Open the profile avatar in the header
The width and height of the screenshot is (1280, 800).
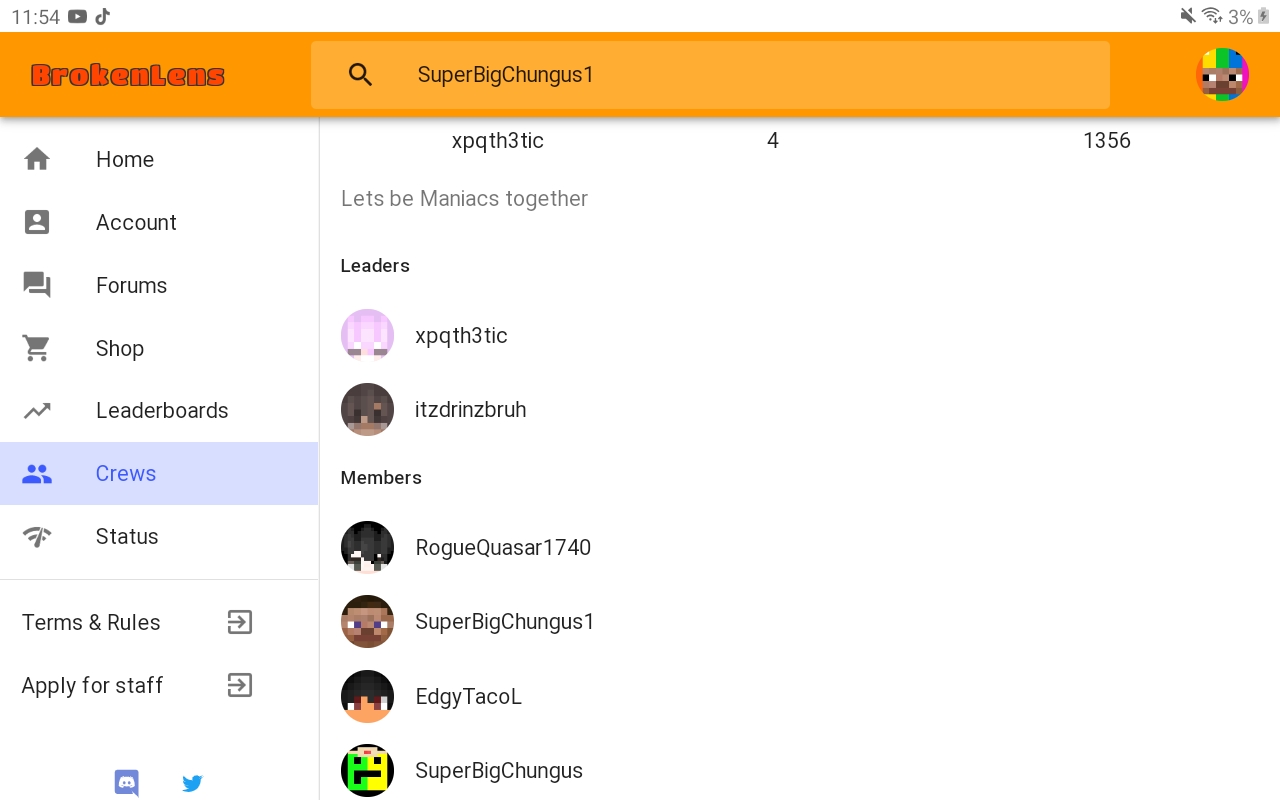point(1222,74)
